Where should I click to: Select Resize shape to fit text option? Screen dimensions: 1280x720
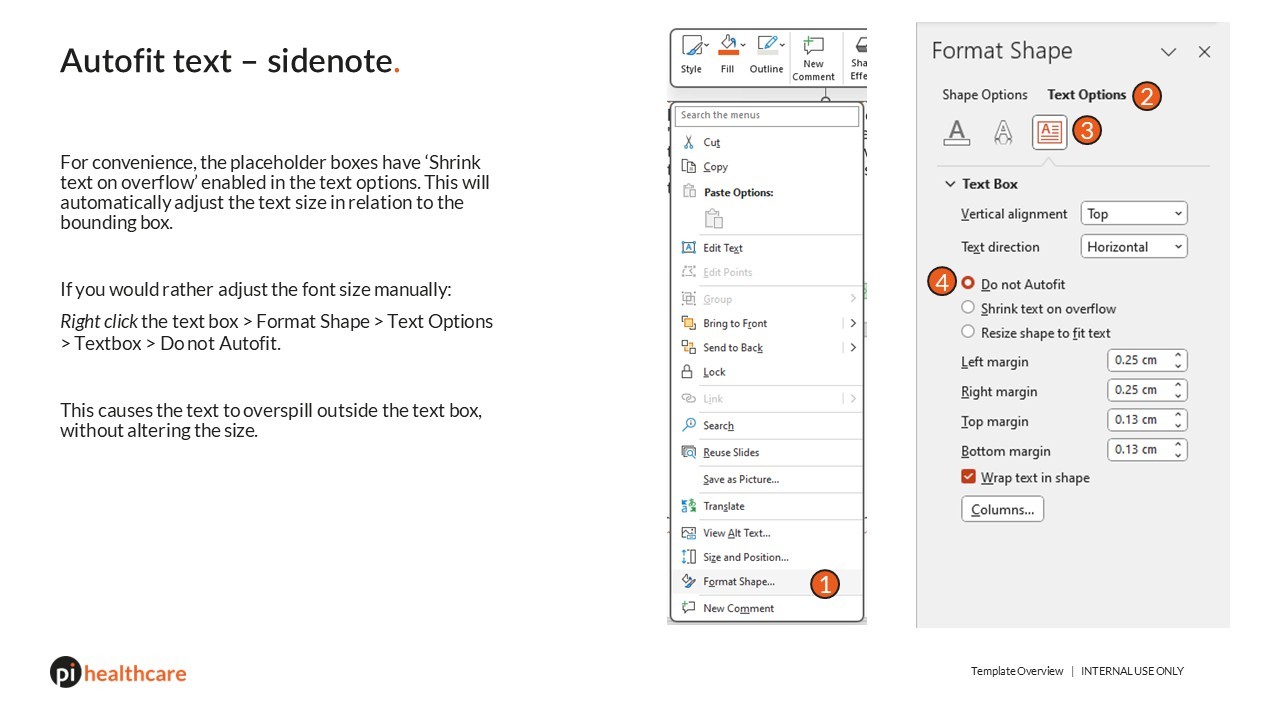(1035, 332)
